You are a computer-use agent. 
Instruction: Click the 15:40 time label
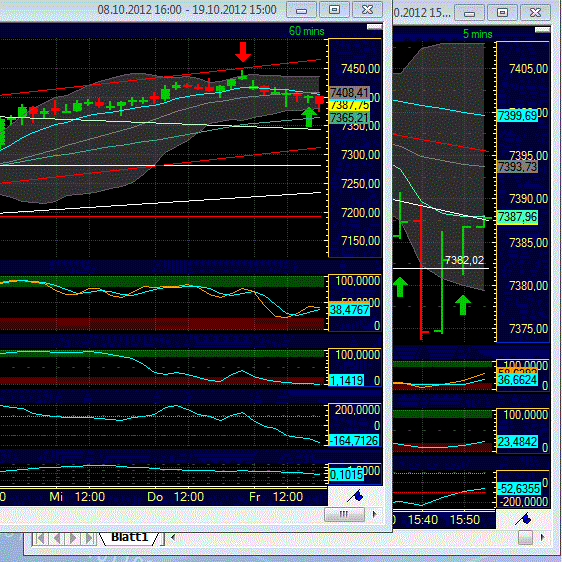click(x=423, y=520)
